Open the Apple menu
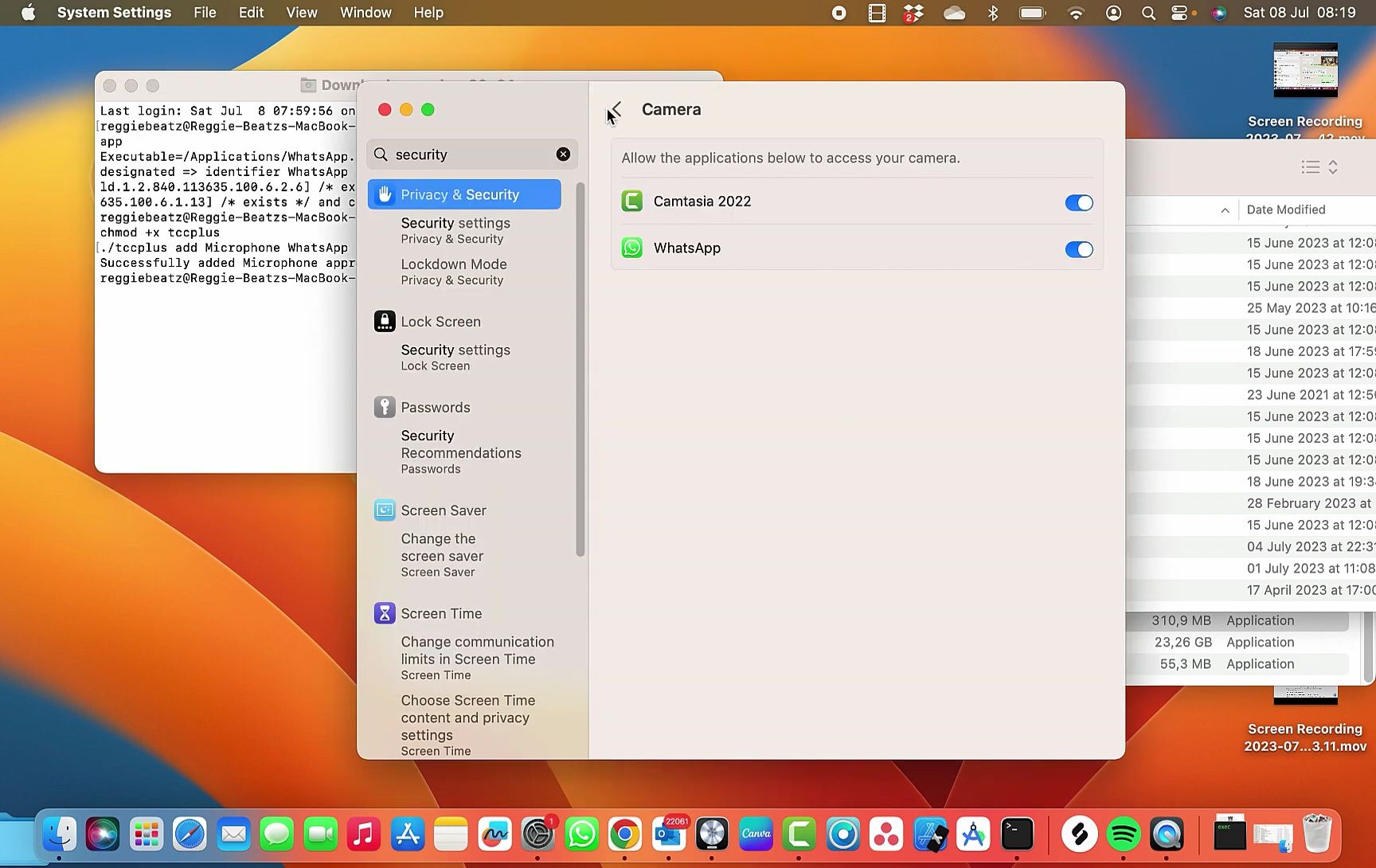Image resolution: width=1376 pixels, height=868 pixels. click(x=28, y=13)
